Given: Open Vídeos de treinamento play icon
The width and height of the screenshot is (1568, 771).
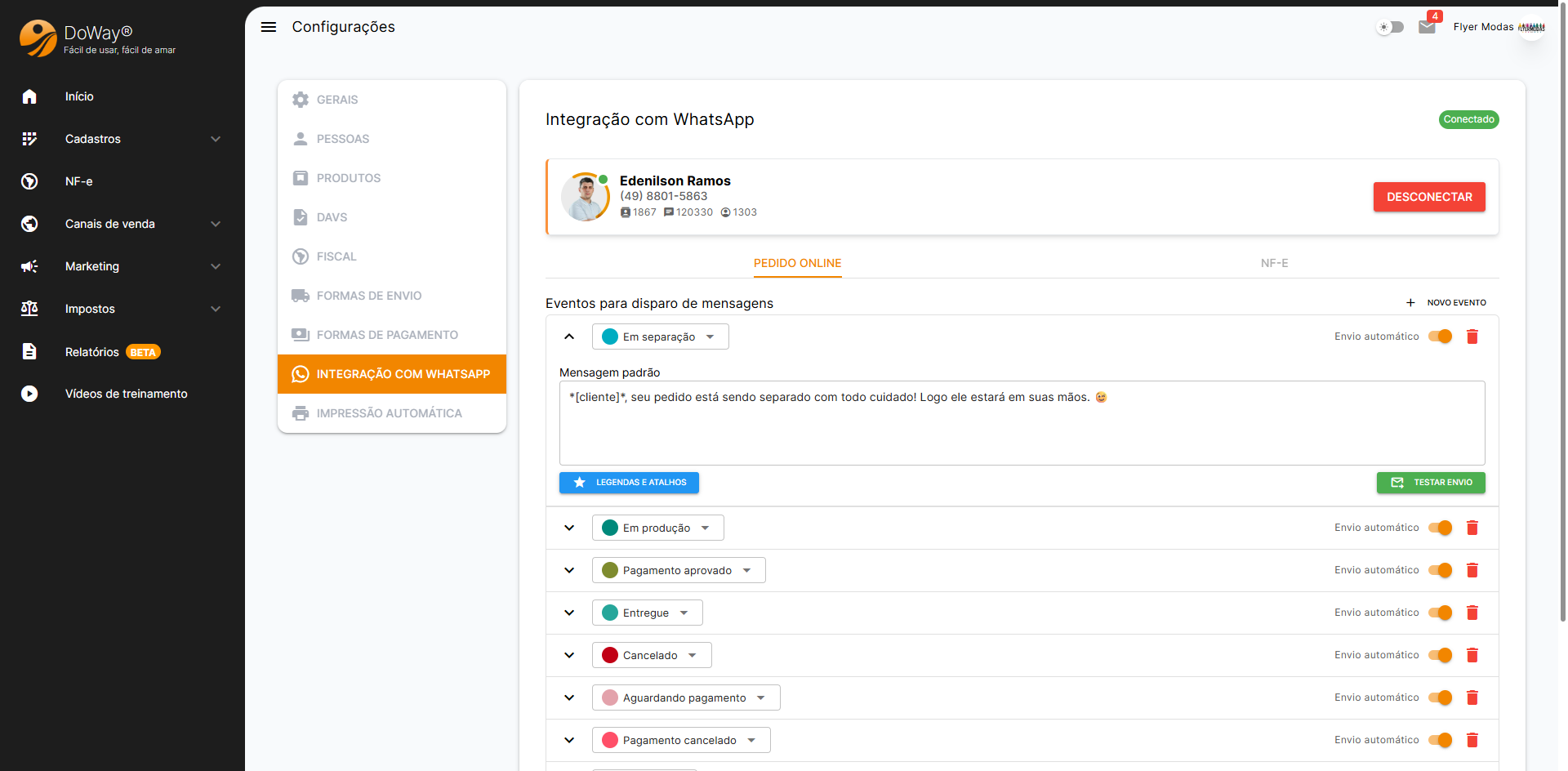Looking at the screenshot, I should pyautogui.click(x=29, y=394).
